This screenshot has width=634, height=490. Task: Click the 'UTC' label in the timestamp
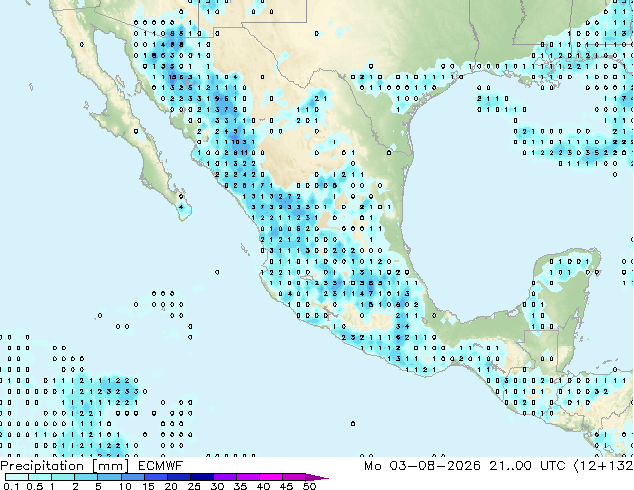pyautogui.click(x=553, y=466)
